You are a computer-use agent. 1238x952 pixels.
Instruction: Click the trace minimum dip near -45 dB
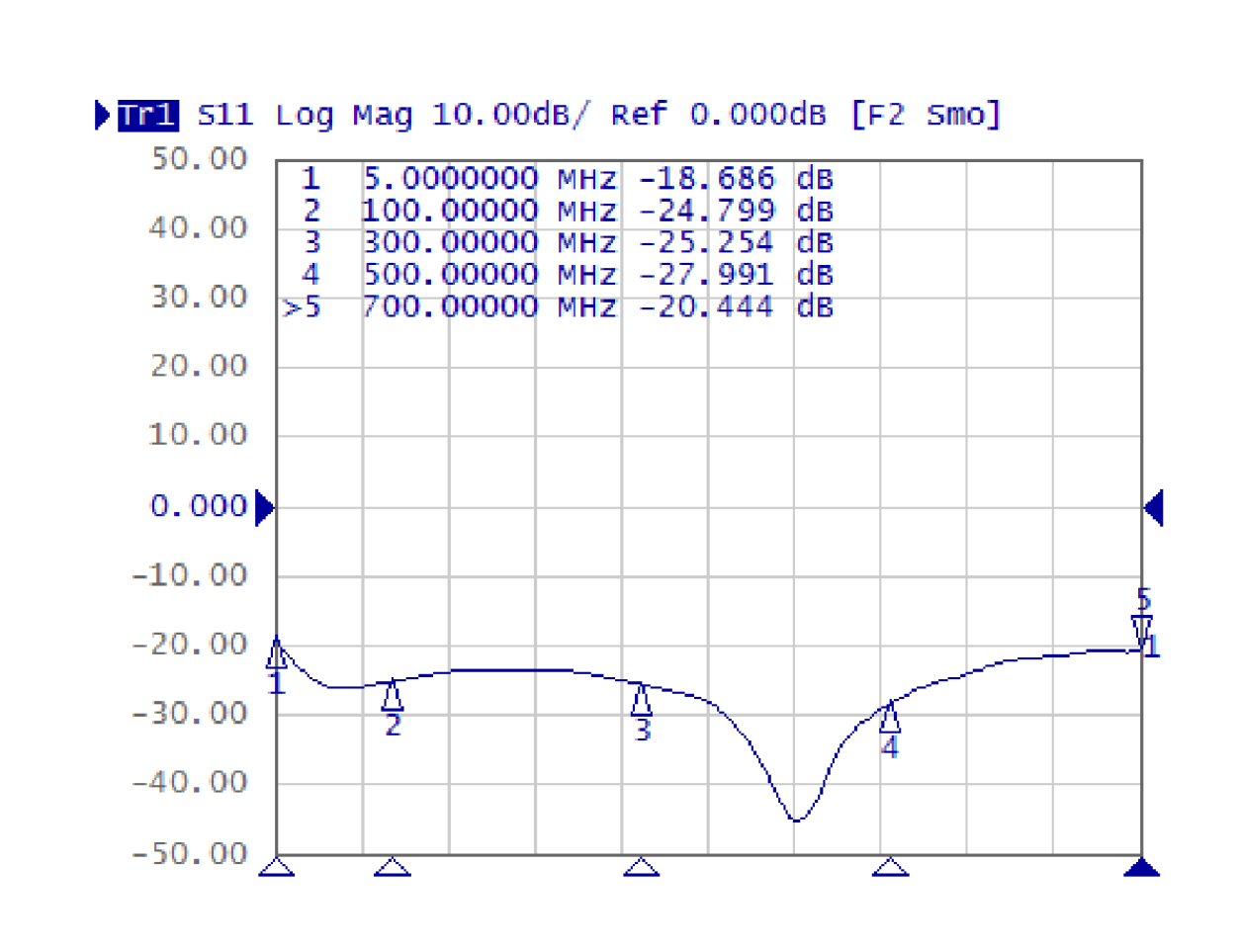pyautogui.click(x=797, y=820)
